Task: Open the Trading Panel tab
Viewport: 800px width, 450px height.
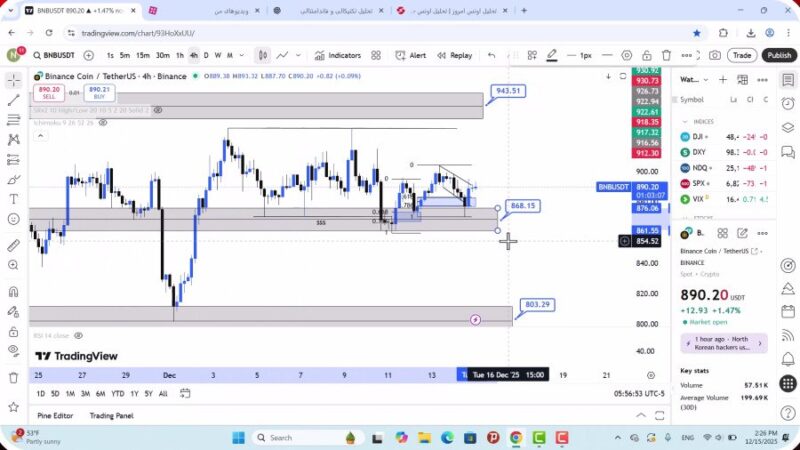Action: click(x=111, y=415)
